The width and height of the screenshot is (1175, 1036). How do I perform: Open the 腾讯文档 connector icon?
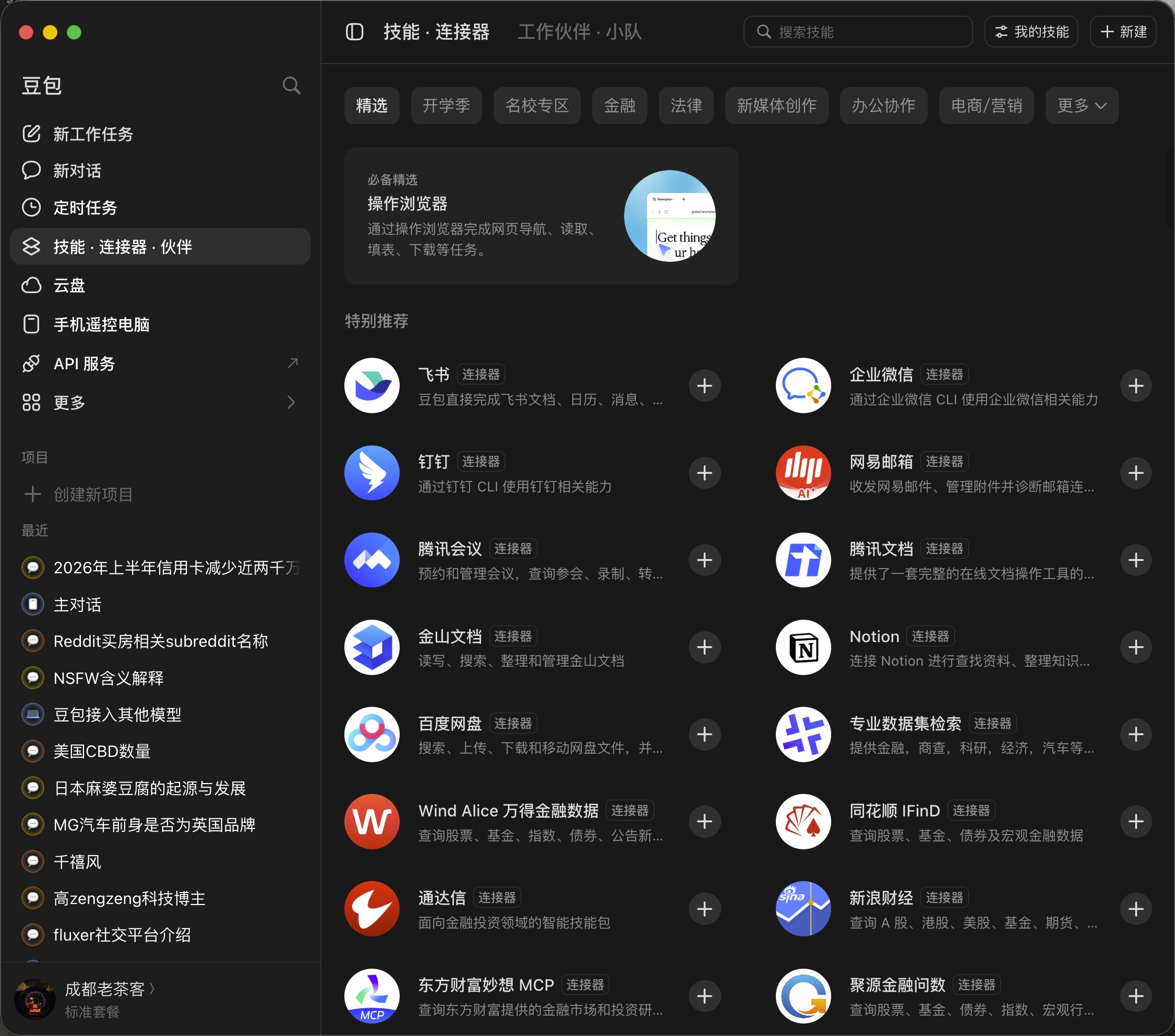(x=803, y=560)
